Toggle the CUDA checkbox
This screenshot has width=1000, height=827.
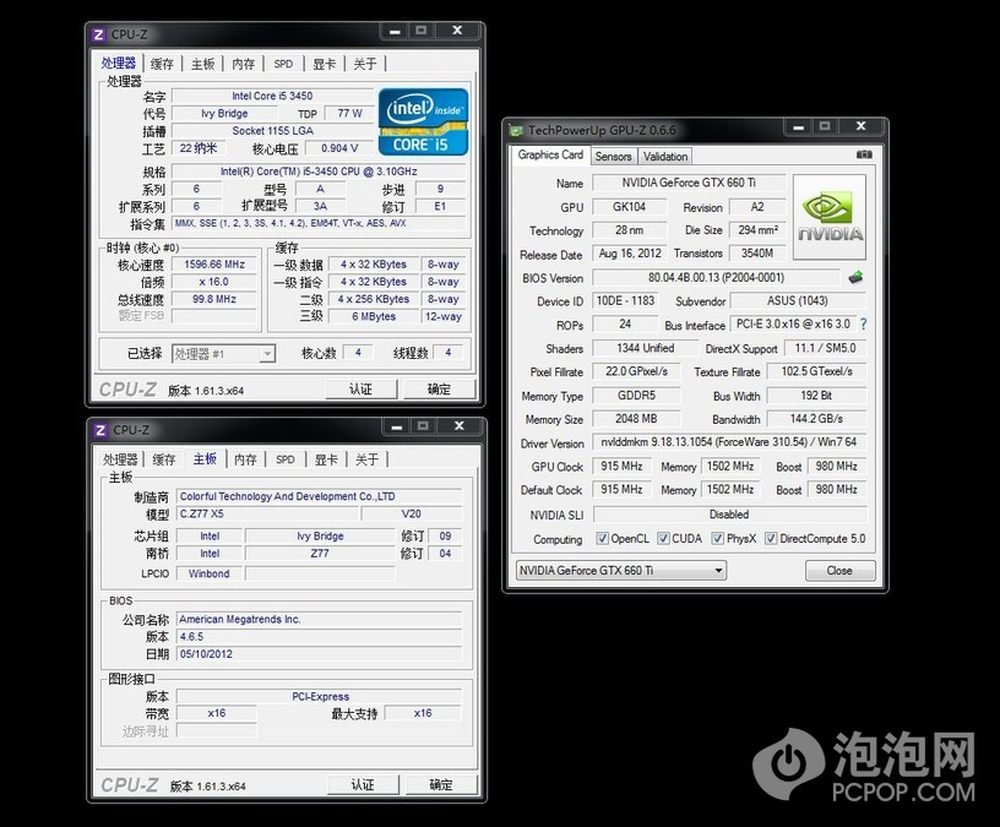pyautogui.click(x=663, y=539)
